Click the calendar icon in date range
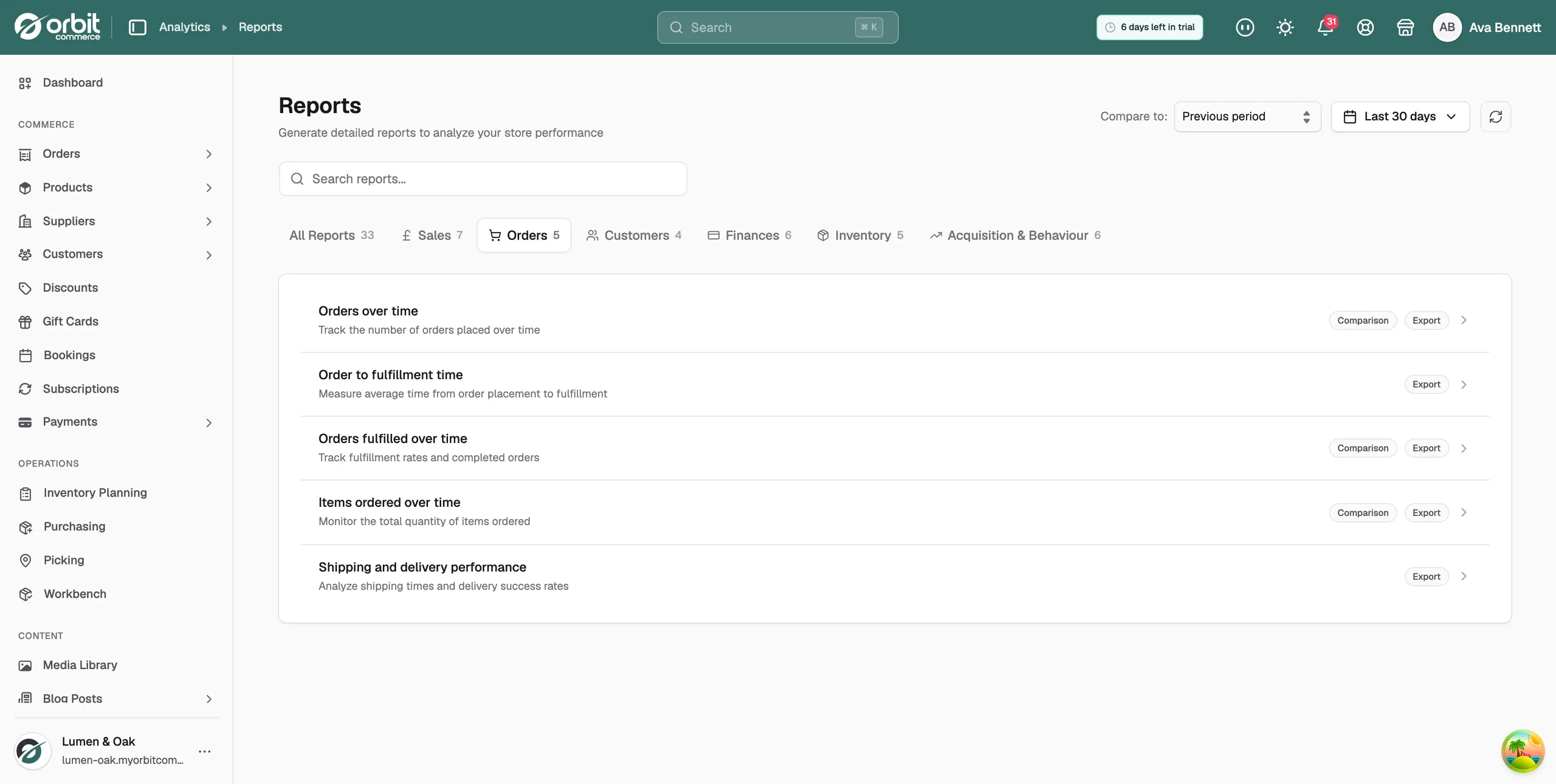Image resolution: width=1556 pixels, height=784 pixels. point(1350,117)
